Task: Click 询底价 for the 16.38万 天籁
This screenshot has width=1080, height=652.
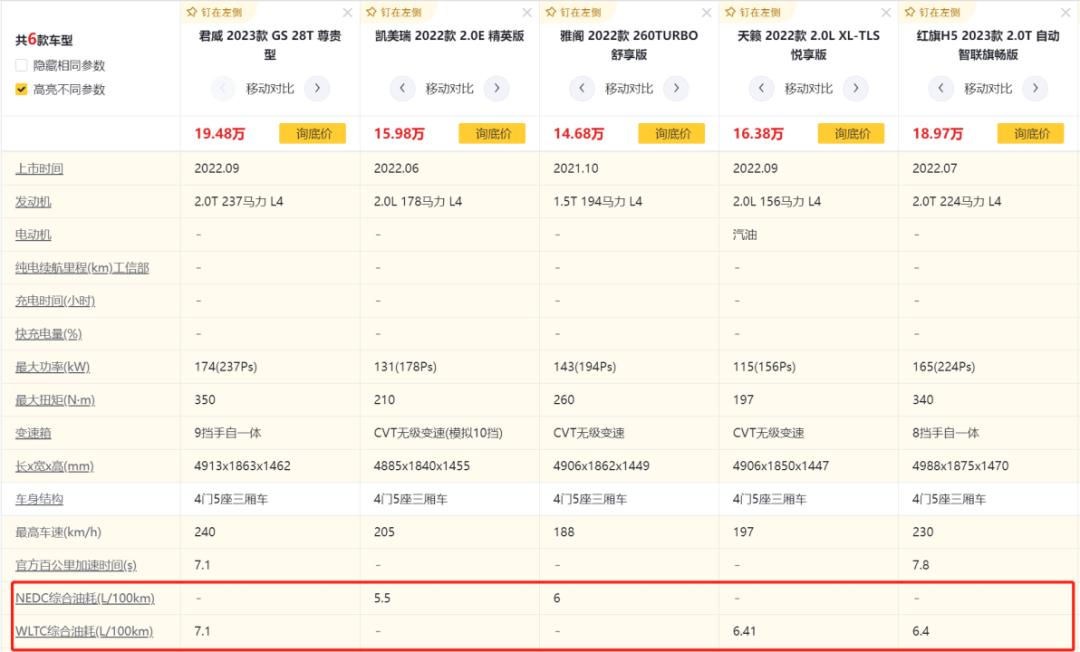Action: [851, 134]
